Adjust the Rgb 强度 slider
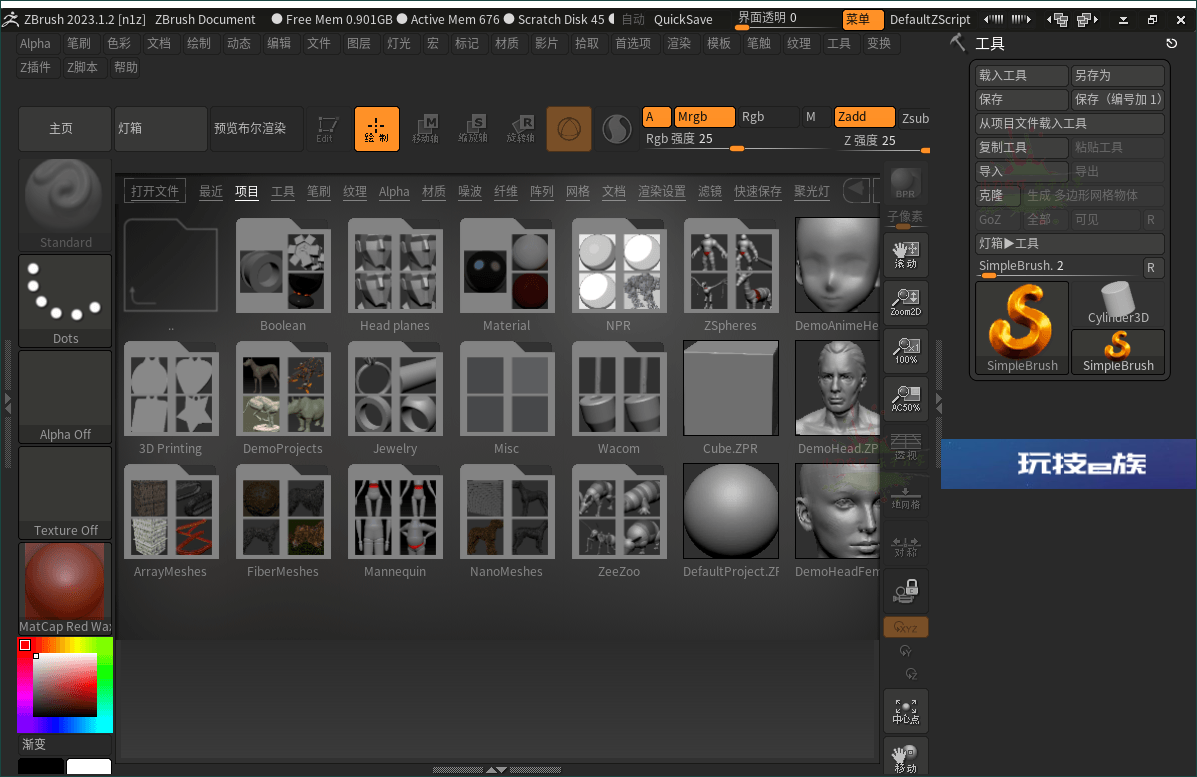The height and width of the screenshot is (777, 1197). point(735,140)
